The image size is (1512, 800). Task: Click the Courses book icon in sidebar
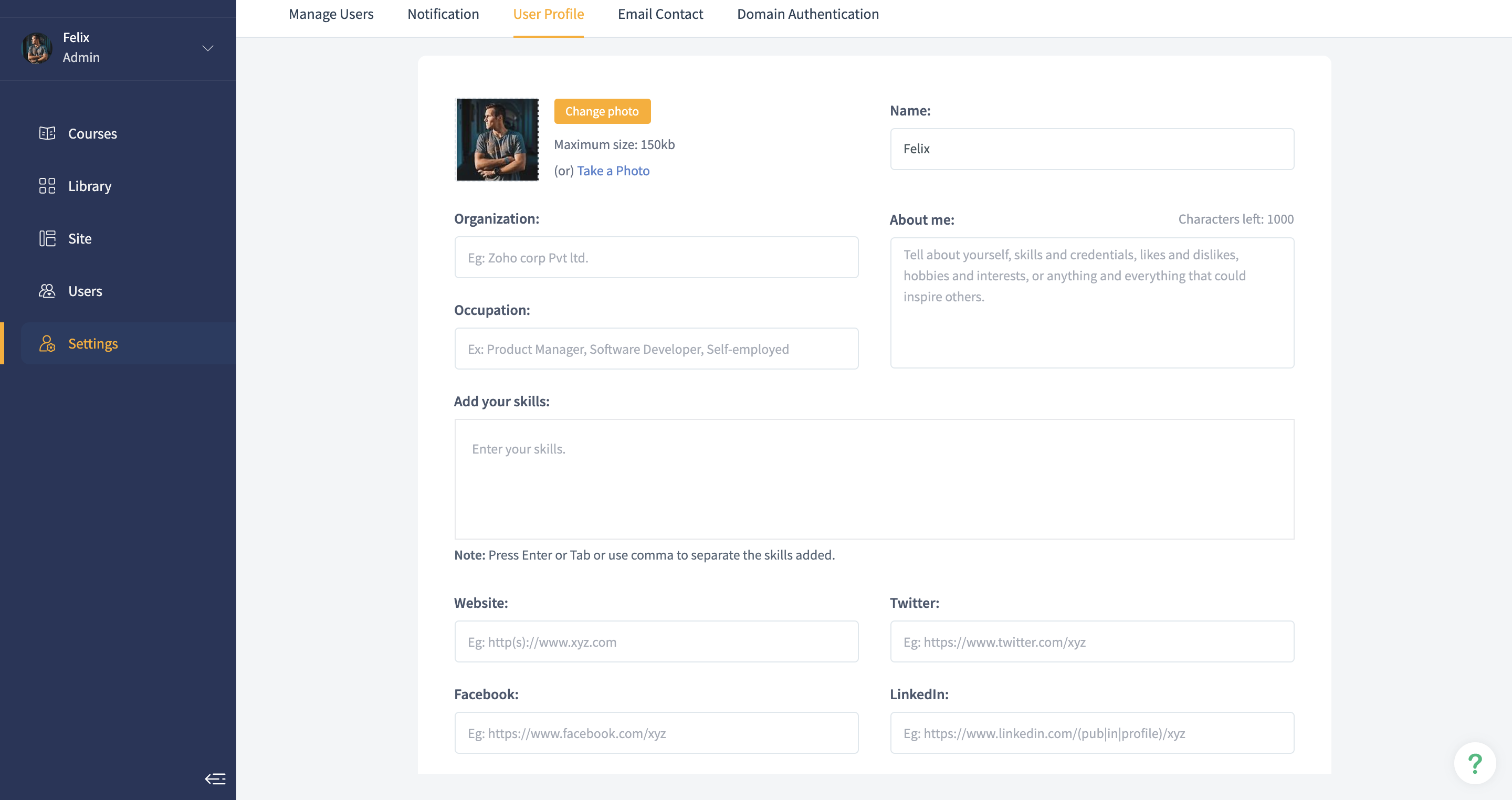tap(47, 133)
